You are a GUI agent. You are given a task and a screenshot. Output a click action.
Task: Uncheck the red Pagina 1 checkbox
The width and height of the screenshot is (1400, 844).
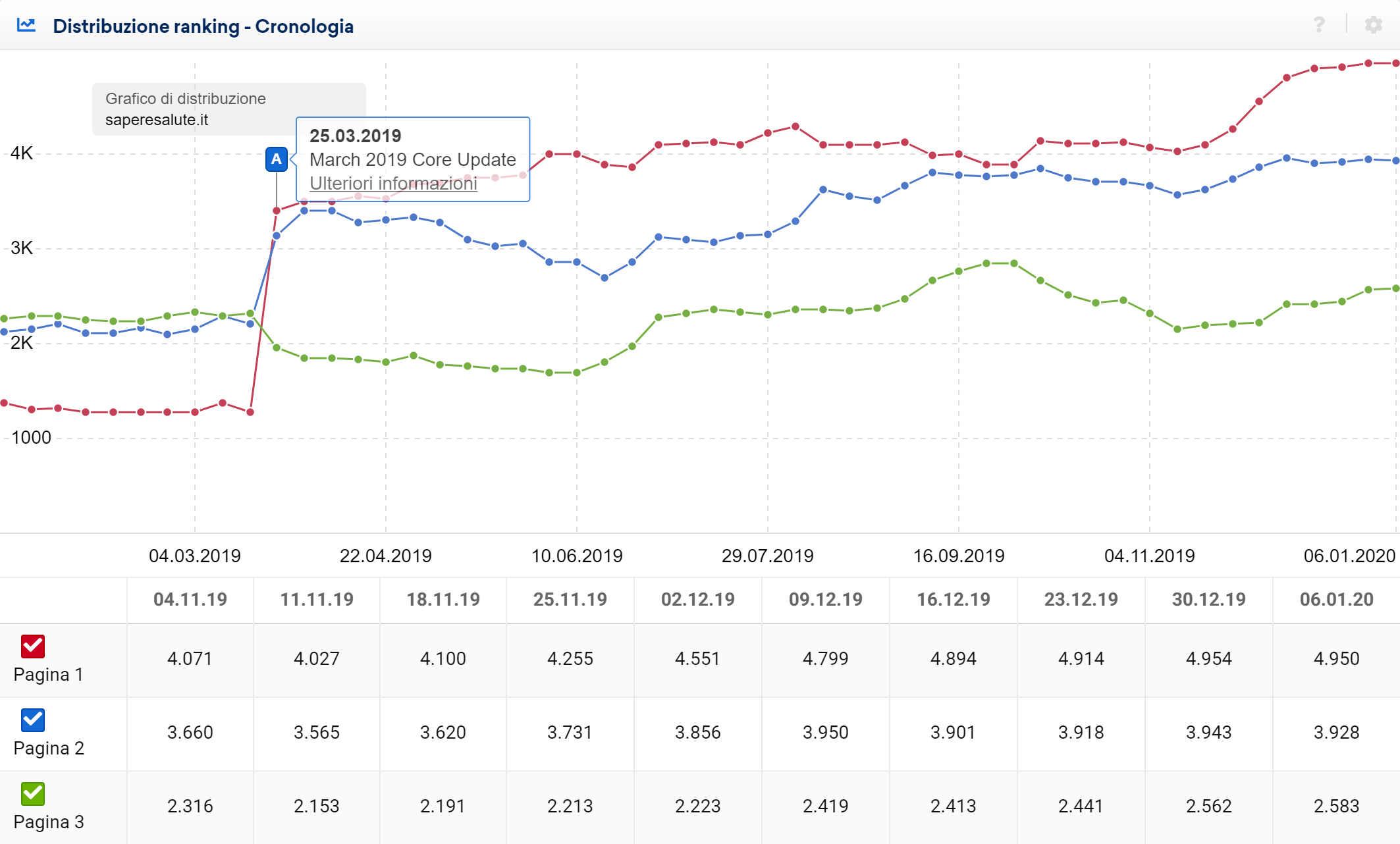coord(33,646)
